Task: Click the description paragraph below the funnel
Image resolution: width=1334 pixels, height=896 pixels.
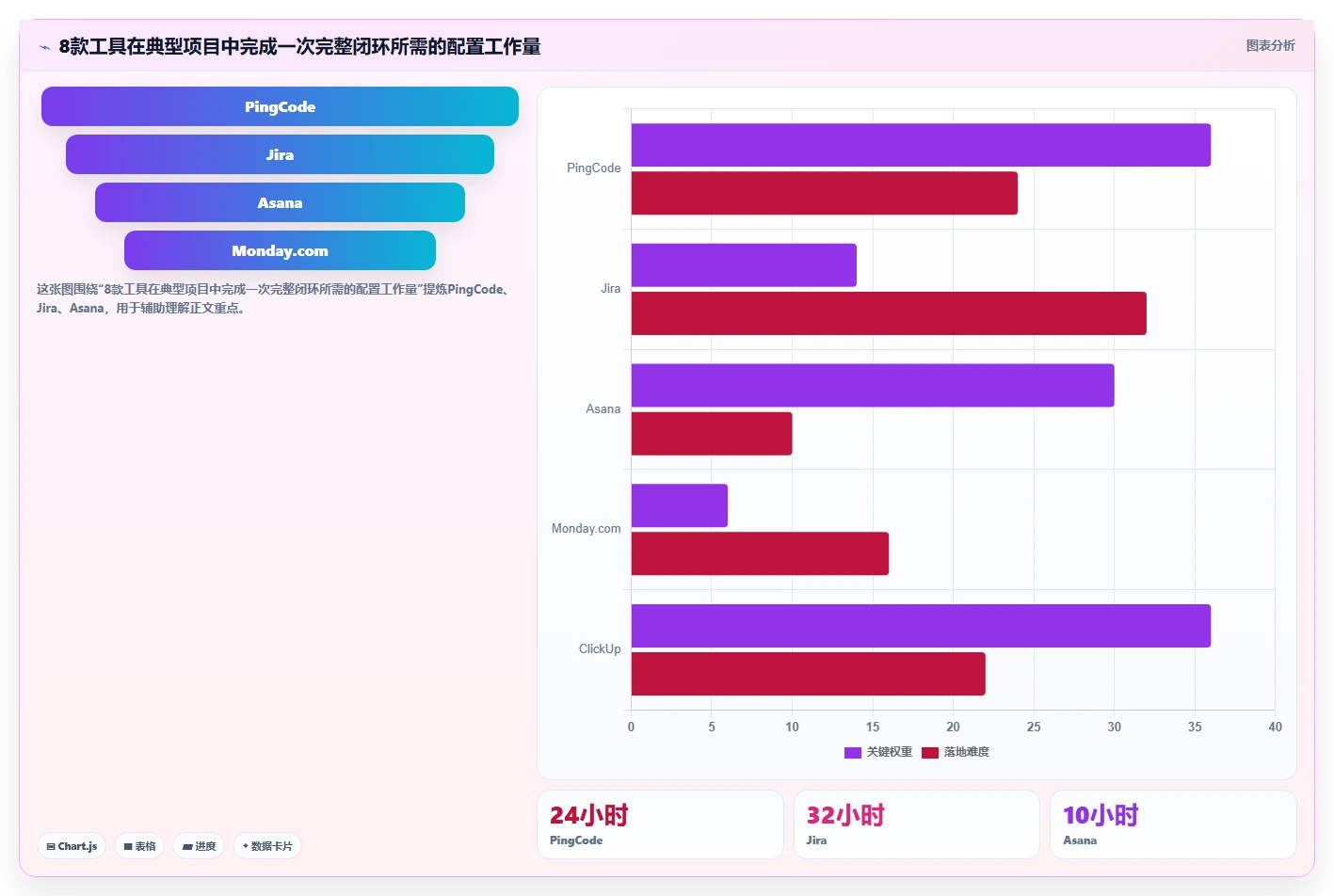Action: pos(275,298)
